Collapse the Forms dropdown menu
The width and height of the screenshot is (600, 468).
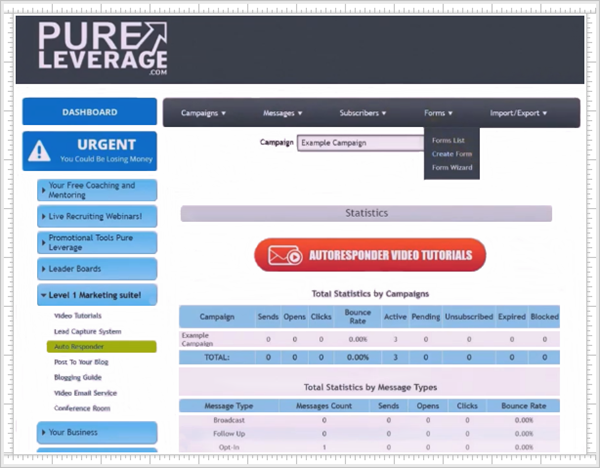(438, 113)
